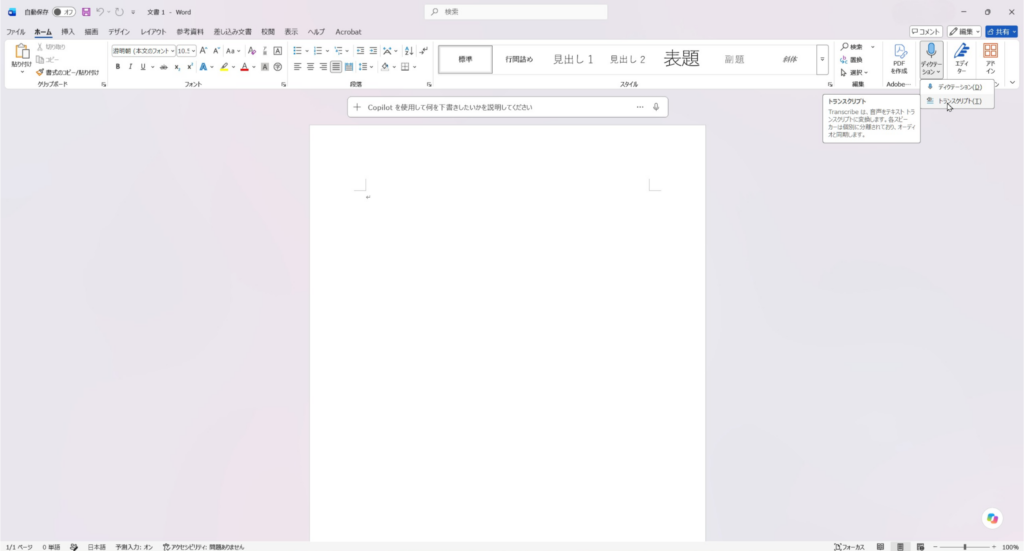The height and width of the screenshot is (551, 1024).
Task: Click the Undo arrow icon
Action: click(x=100, y=12)
